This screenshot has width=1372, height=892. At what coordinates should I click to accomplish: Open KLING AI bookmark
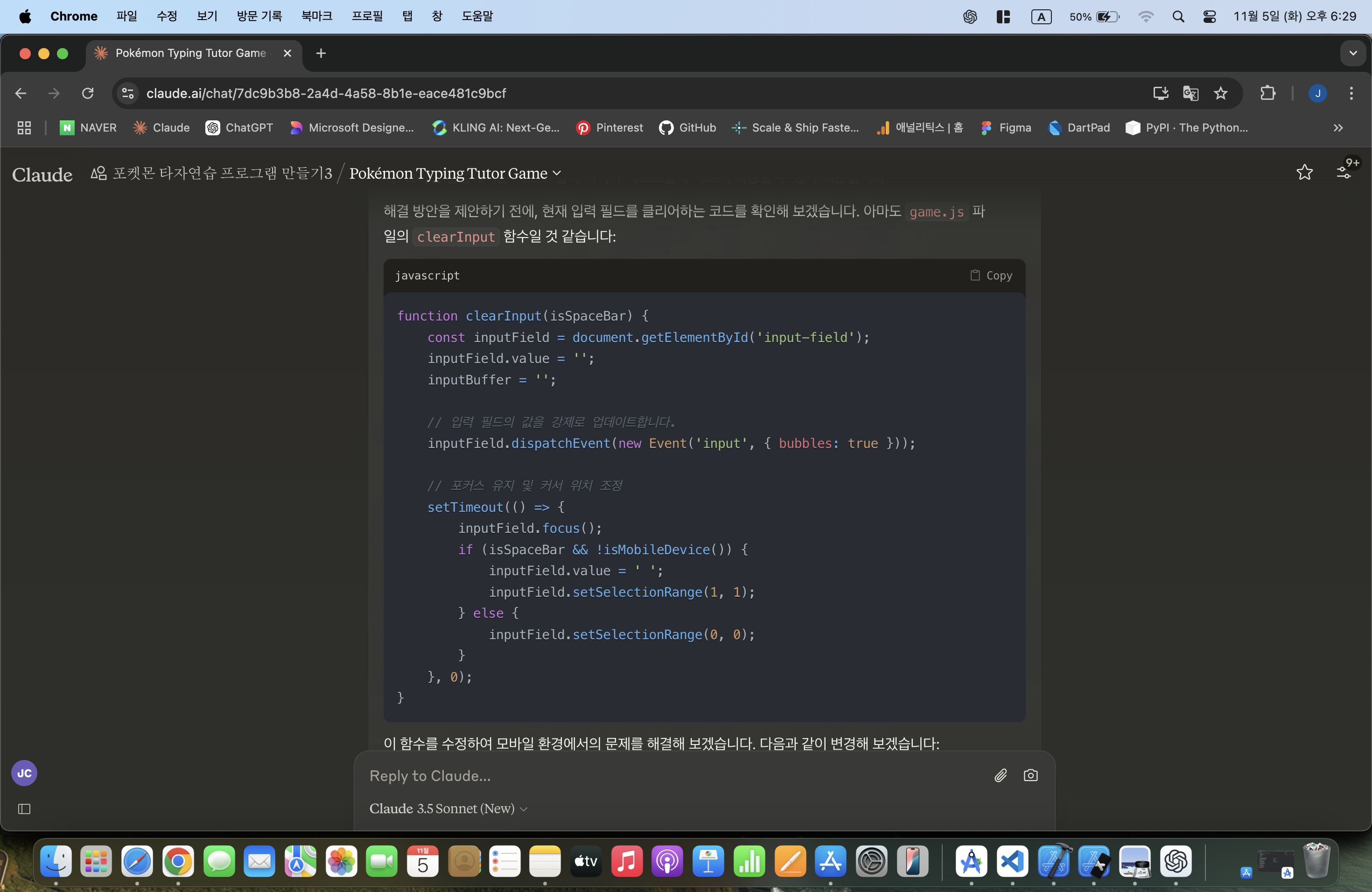(496, 128)
